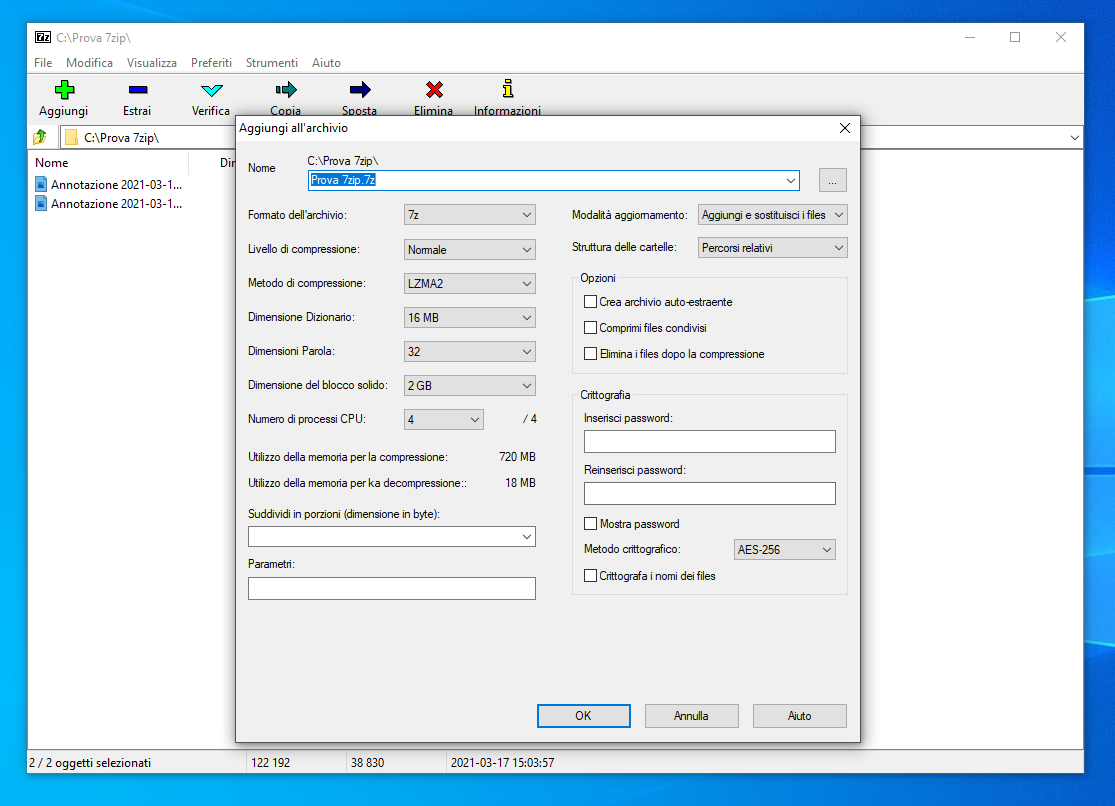Click the green plus Aggiungi toolbar icon
This screenshot has height=806, width=1115.
click(x=64, y=90)
